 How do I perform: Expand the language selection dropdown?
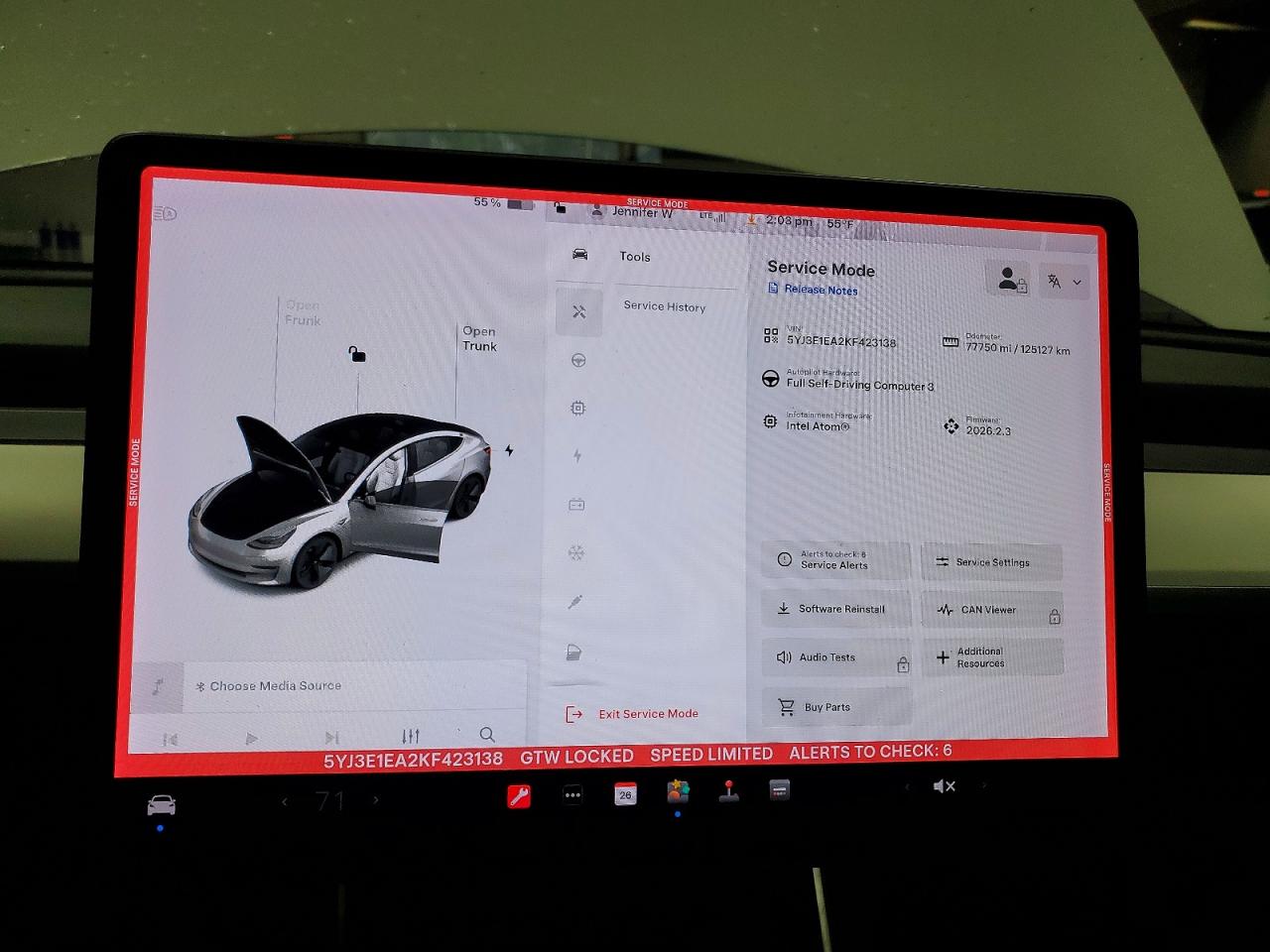coord(1065,282)
